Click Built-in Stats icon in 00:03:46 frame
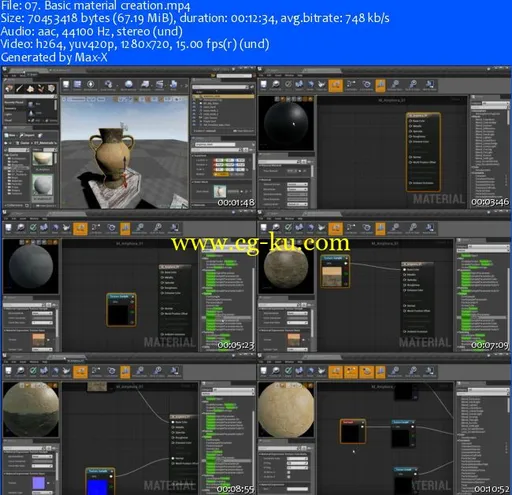 click(413, 85)
